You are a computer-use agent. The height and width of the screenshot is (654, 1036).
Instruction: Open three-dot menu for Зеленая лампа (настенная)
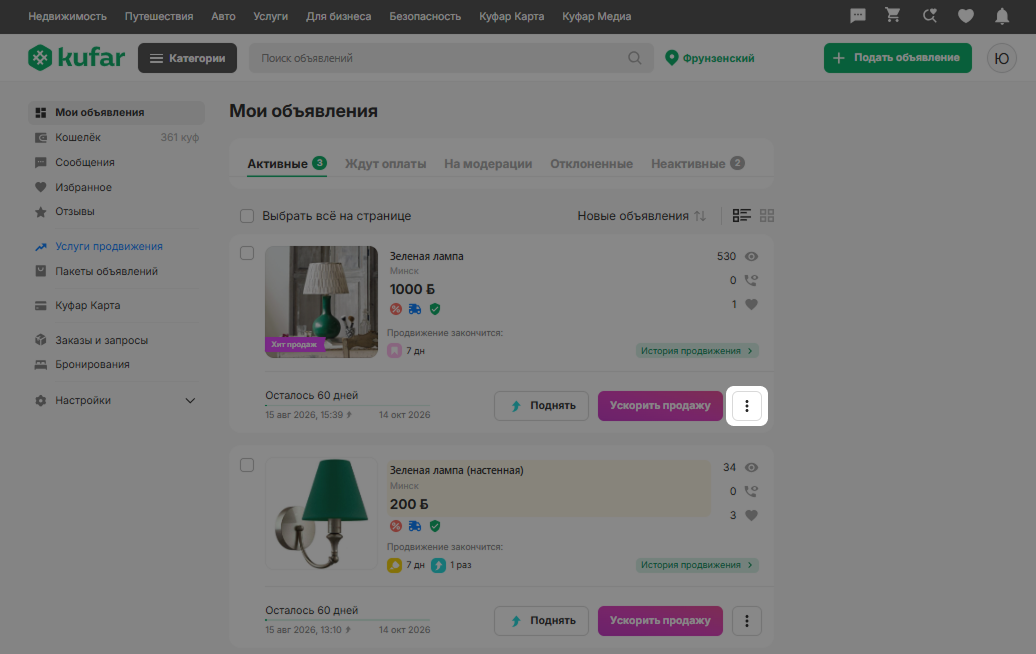point(747,621)
